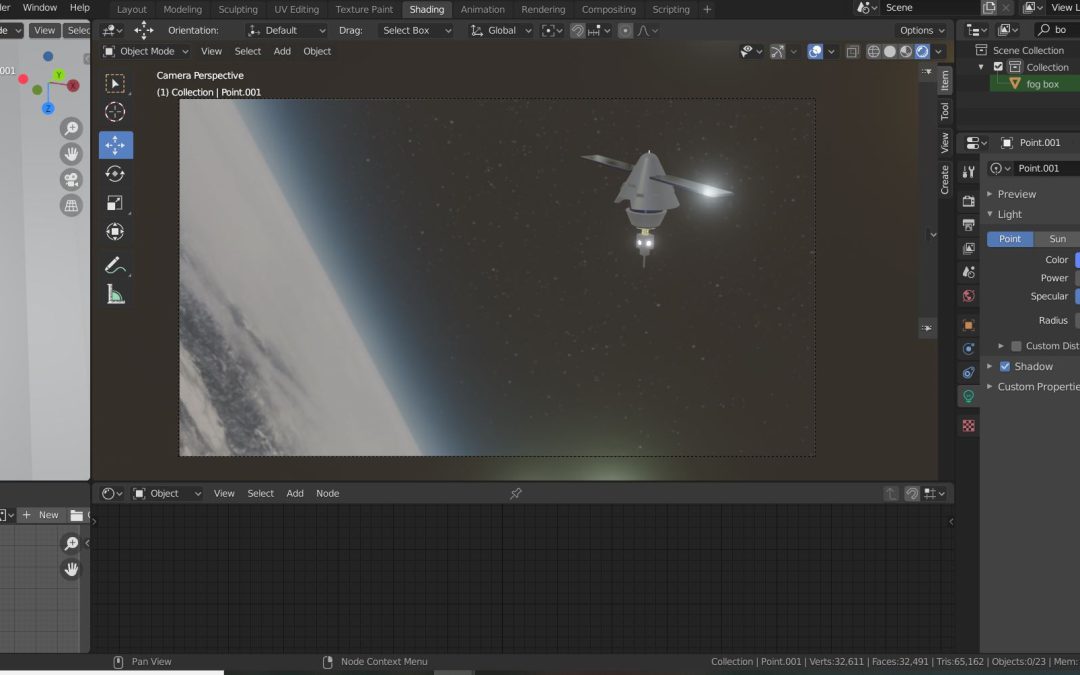1080x675 pixels.
Task: Open the View Layer properties tab
Action: coord(968,248)
